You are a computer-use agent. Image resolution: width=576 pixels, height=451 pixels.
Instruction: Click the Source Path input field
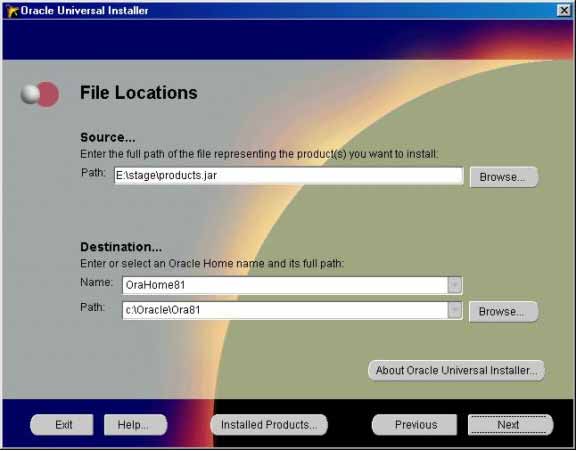coord(288,176)
